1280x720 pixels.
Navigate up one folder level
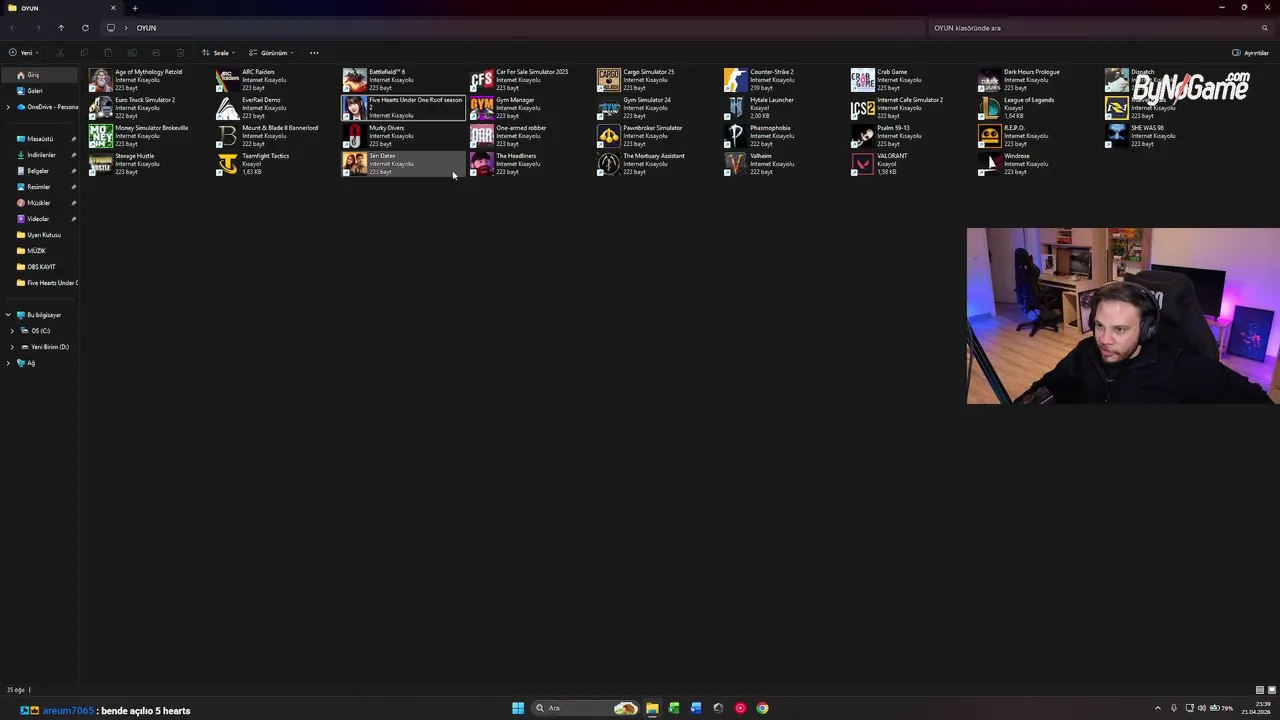point(61,28)
